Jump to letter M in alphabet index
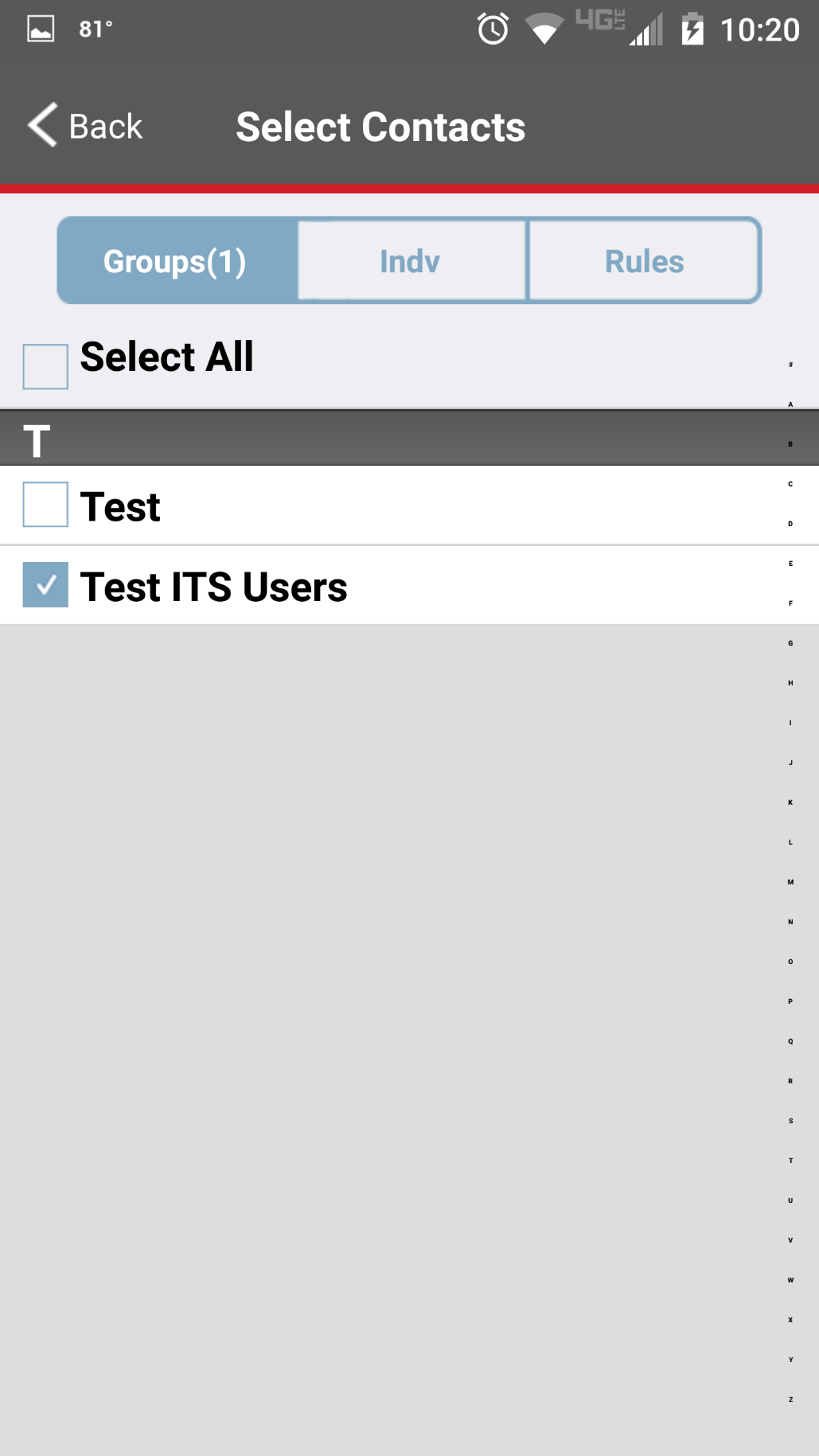819x1456 pixels. click(x=790, y=882)
